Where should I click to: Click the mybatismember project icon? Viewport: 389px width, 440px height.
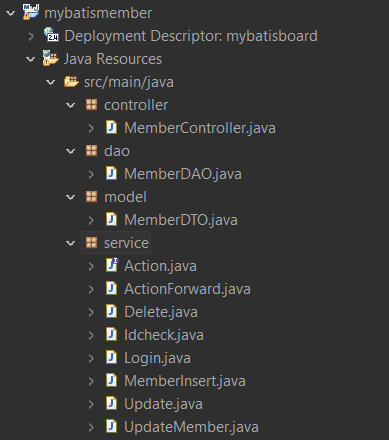31,12
